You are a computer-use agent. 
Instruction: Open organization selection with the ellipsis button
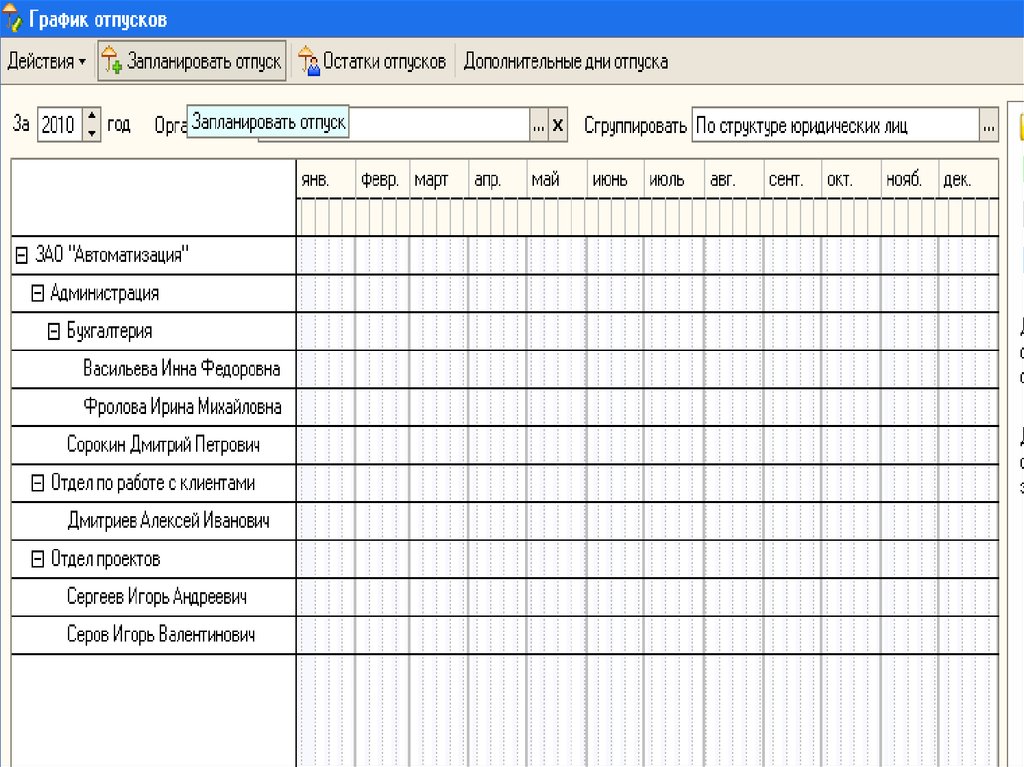coord(539,126)
